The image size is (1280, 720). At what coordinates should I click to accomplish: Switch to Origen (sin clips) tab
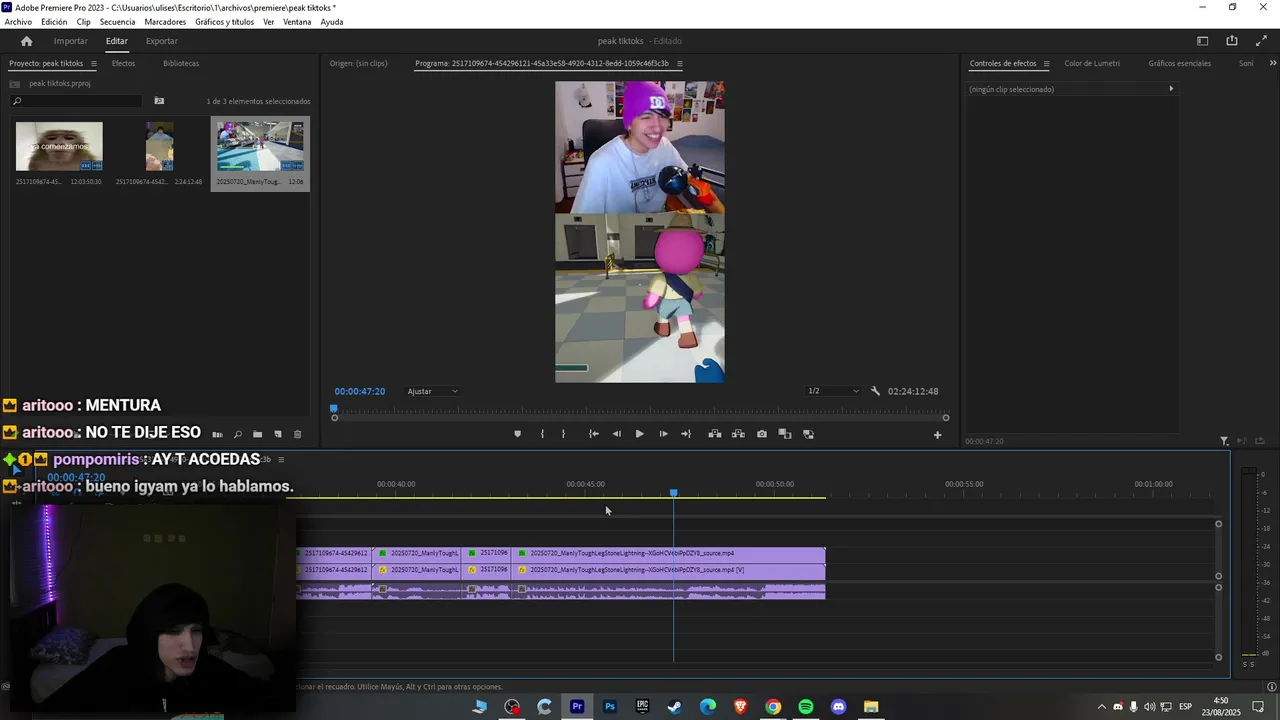point(358,63)
